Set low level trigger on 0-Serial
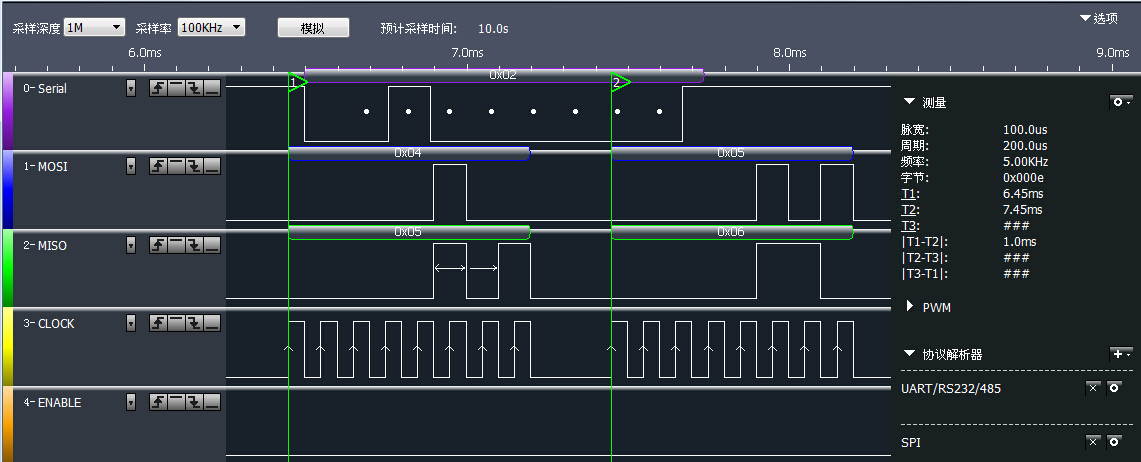 pos(212,88)
